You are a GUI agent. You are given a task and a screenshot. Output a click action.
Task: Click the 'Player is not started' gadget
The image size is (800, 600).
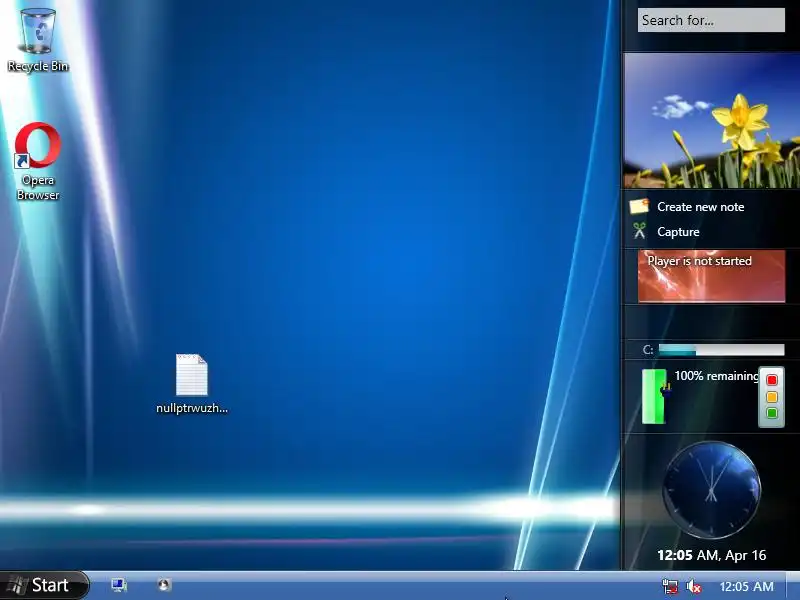[711, 276]
